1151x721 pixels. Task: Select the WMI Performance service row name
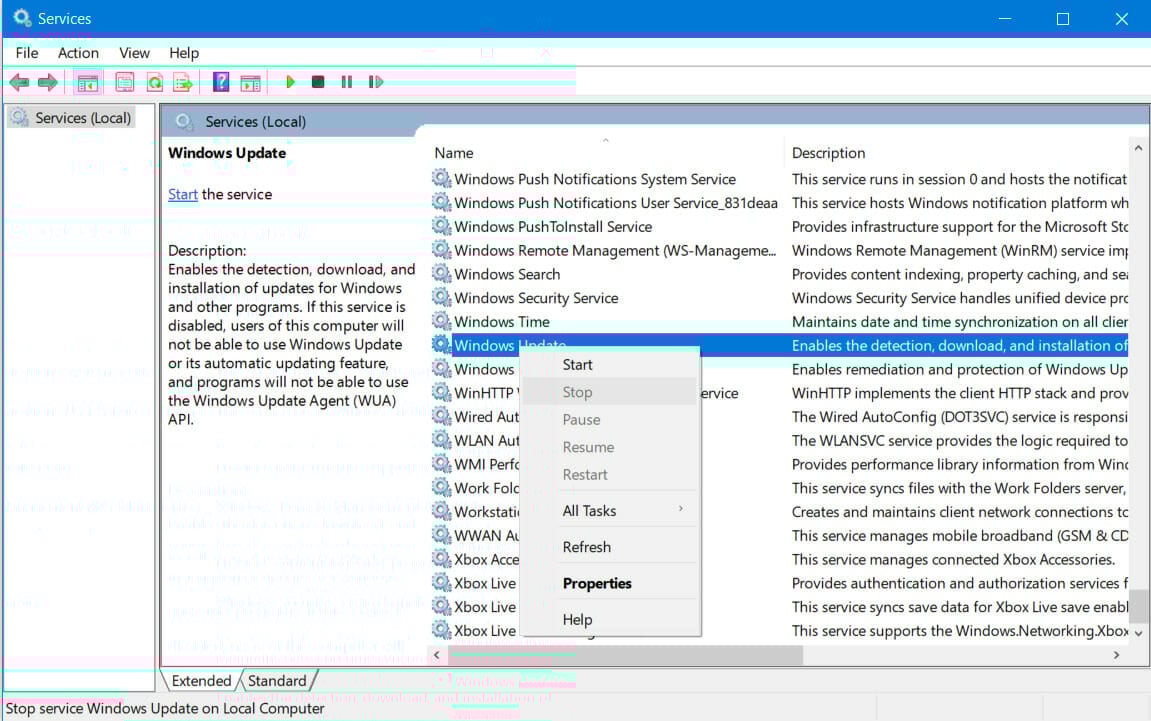pyautogui.click(x=487, y=464)
